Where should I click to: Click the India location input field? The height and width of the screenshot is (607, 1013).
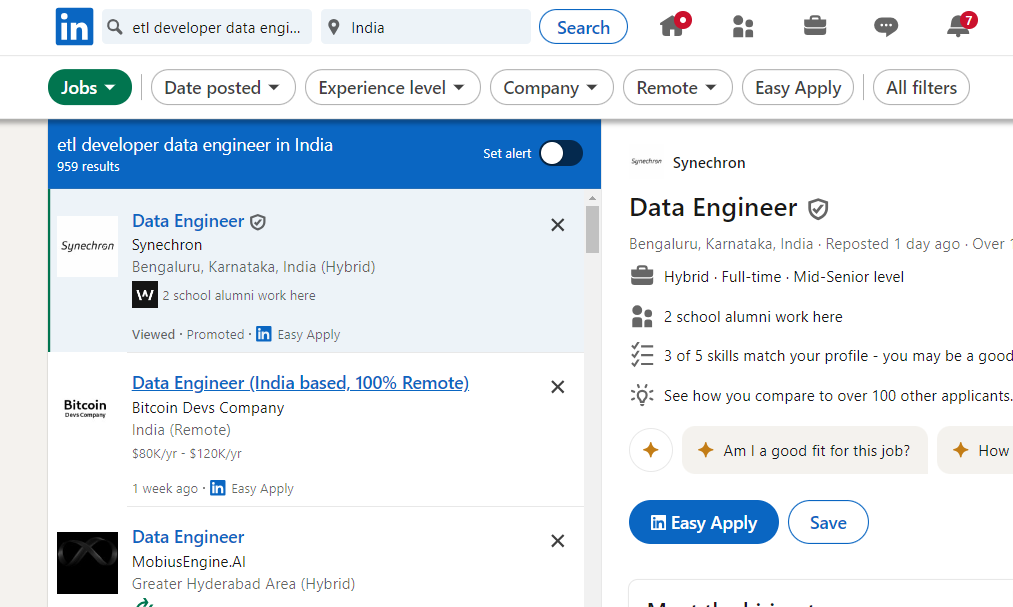435,28
